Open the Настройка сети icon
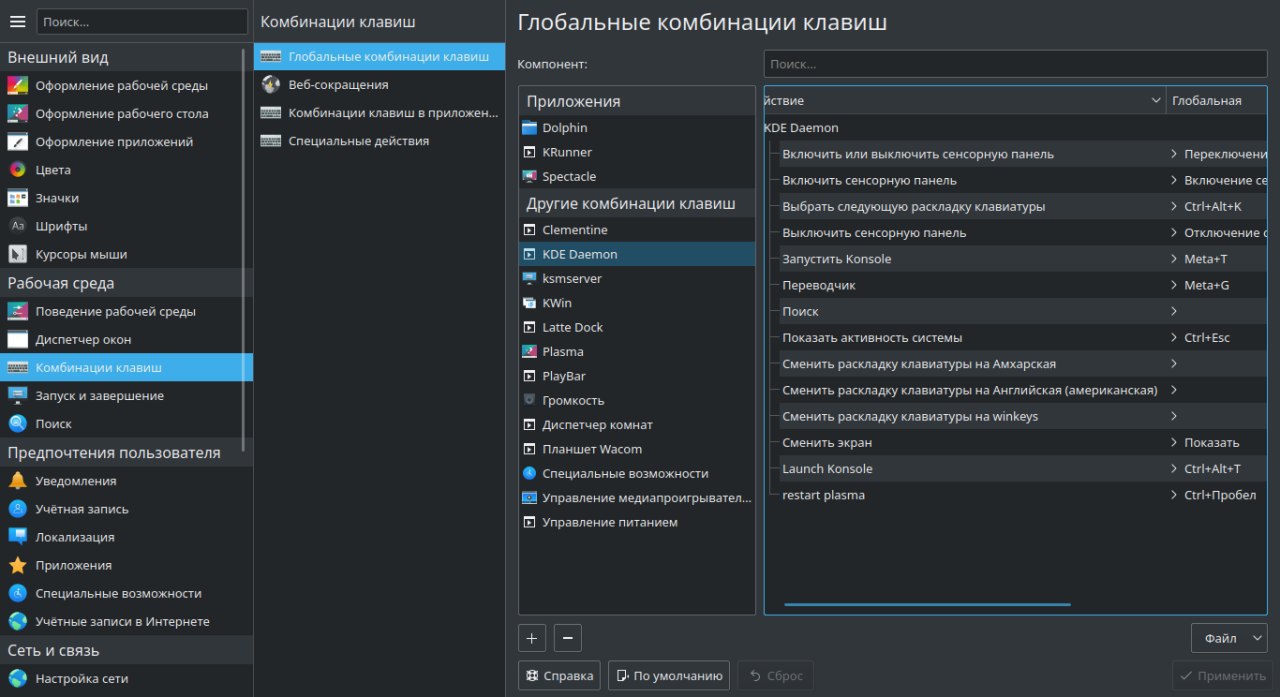The width and height of the screenshot is (1280, 697). pos(17,679)
